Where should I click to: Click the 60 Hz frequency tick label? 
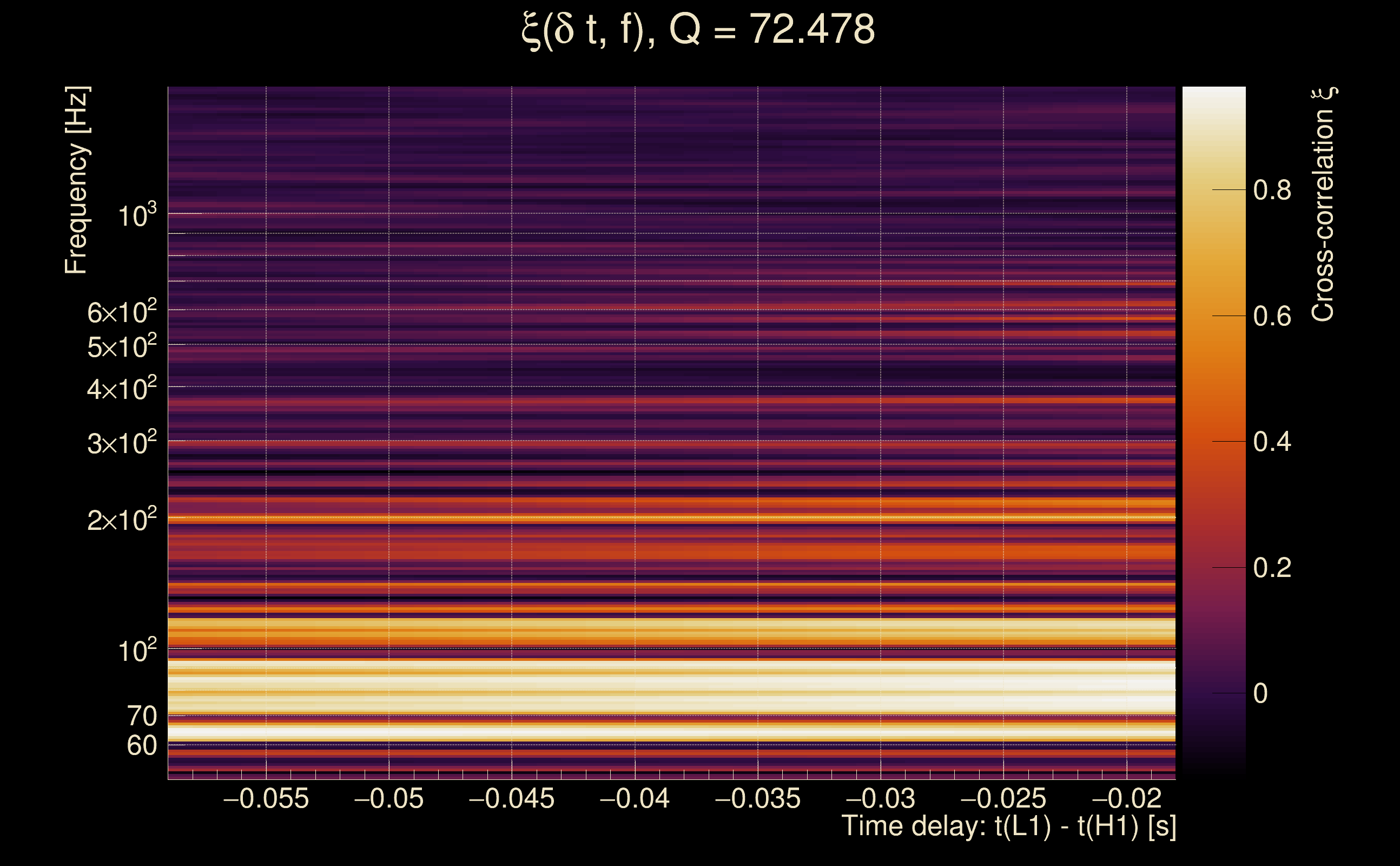click(141, 746)
